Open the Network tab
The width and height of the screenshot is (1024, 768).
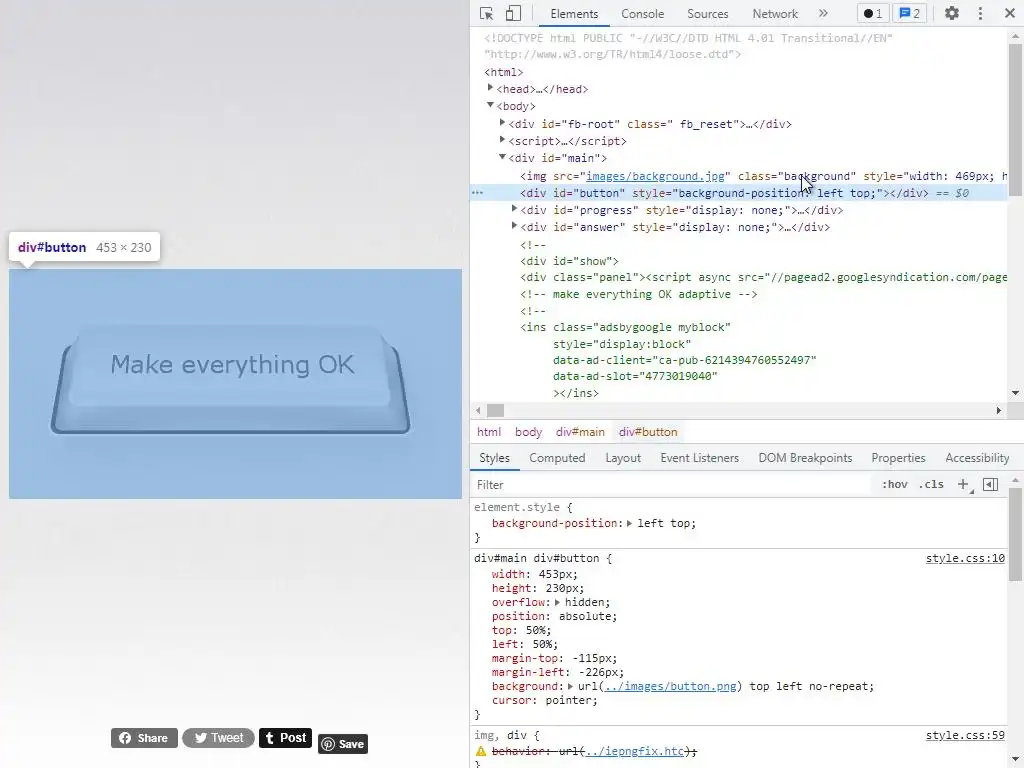click(x=775, y=14)
